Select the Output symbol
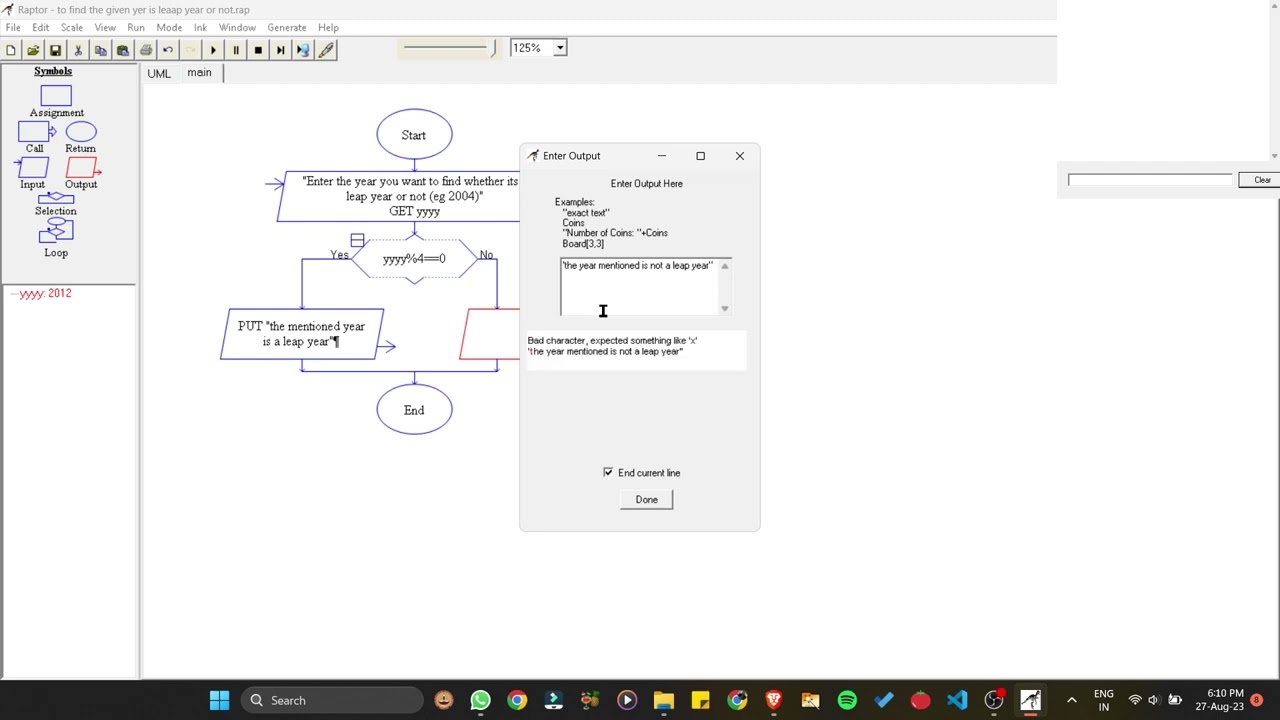The image size is (1280, 720). click(82, 168)
